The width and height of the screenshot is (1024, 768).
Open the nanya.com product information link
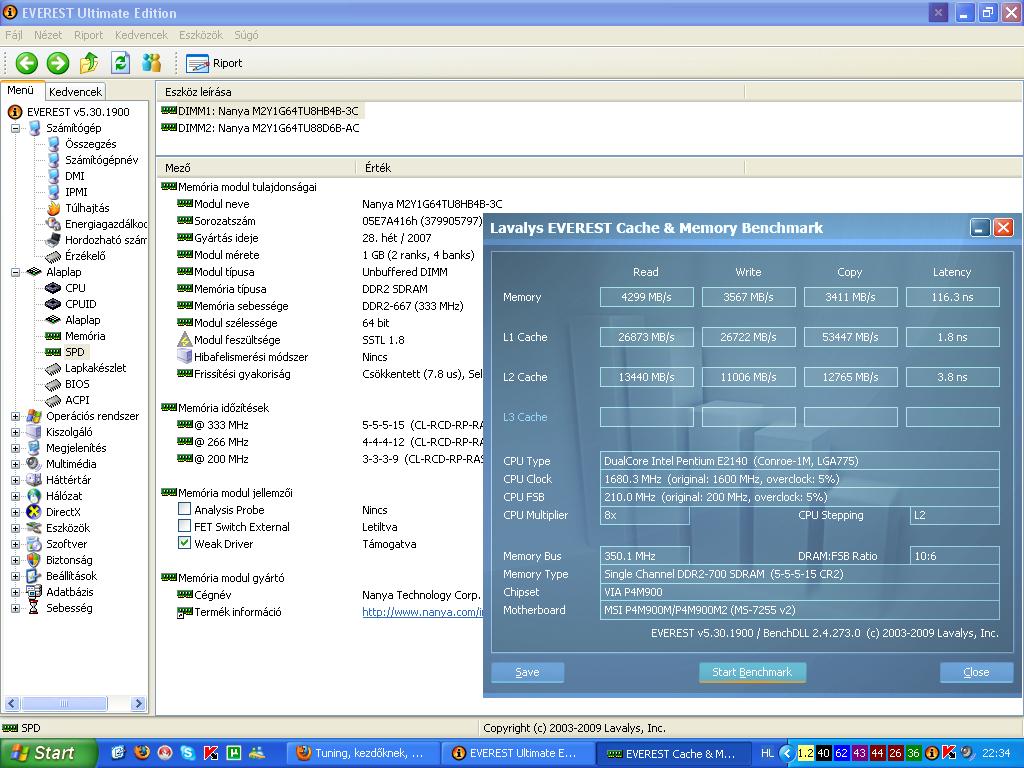click(x=423, y=612)
